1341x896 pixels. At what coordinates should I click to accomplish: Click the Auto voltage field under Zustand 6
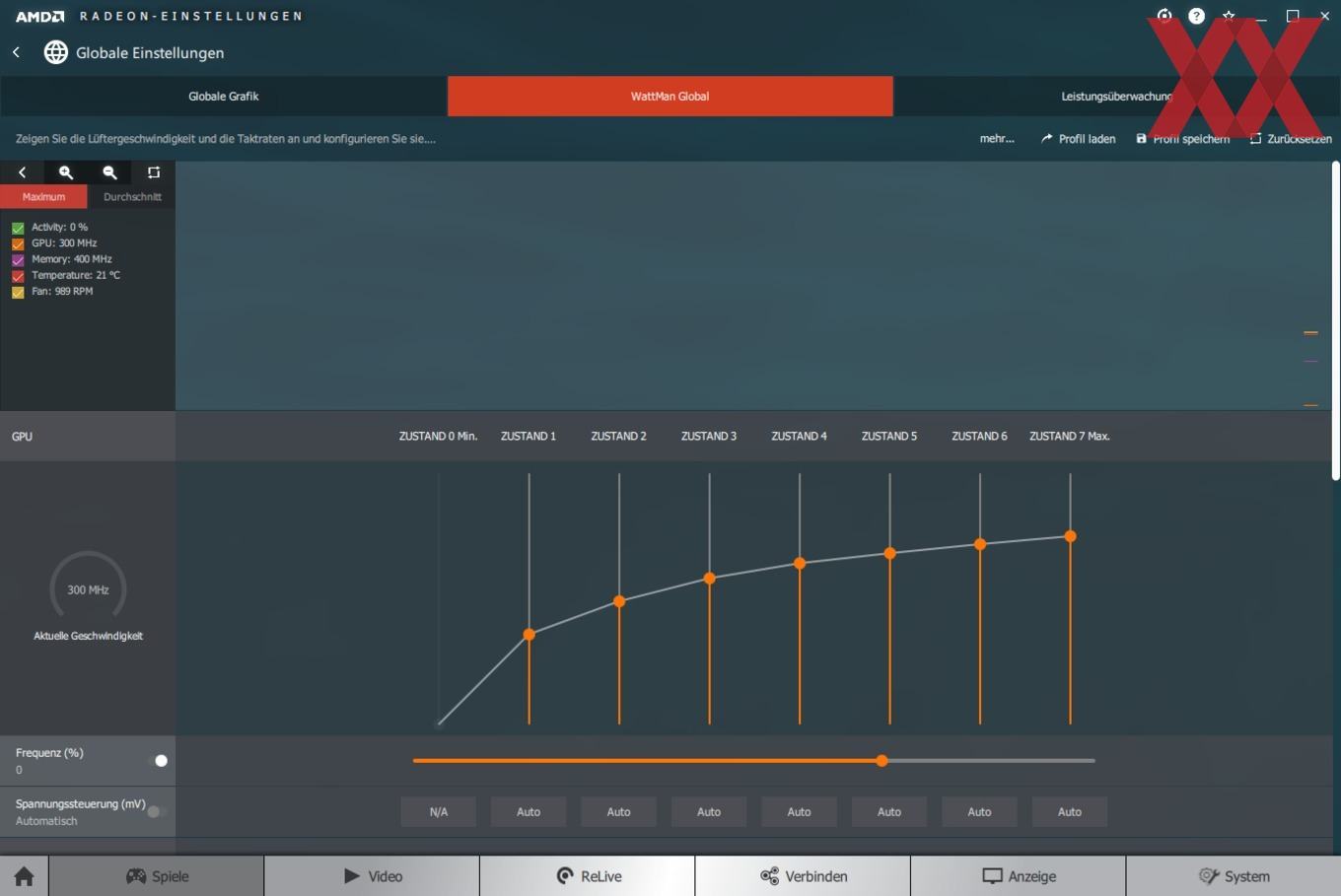980,812
